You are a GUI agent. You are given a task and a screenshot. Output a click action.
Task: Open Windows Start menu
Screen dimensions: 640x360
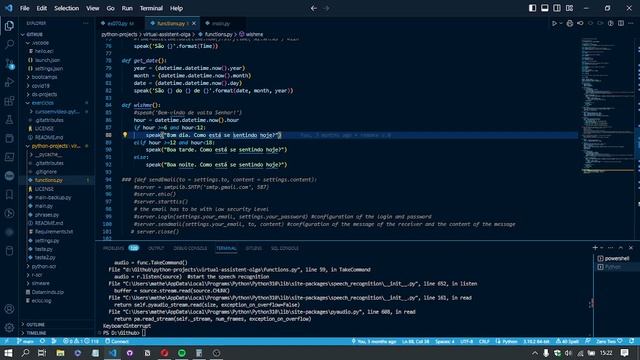point(8,353)
